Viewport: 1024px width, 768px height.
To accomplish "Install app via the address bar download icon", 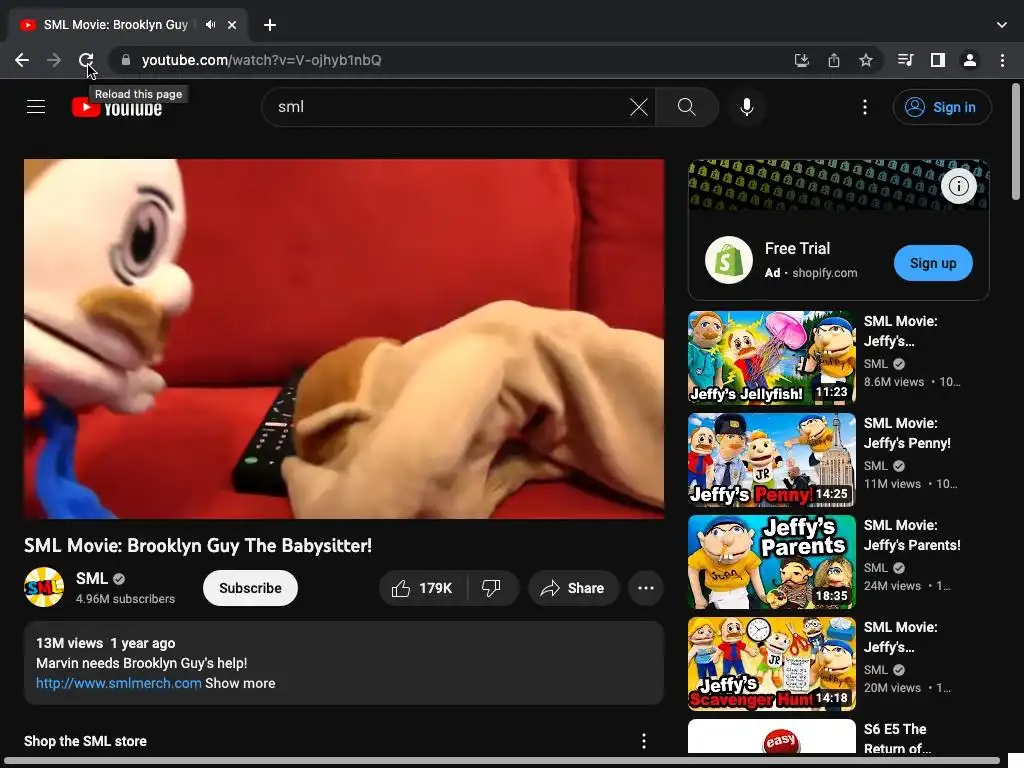I will pyautogui.click(x=801, y=60).
